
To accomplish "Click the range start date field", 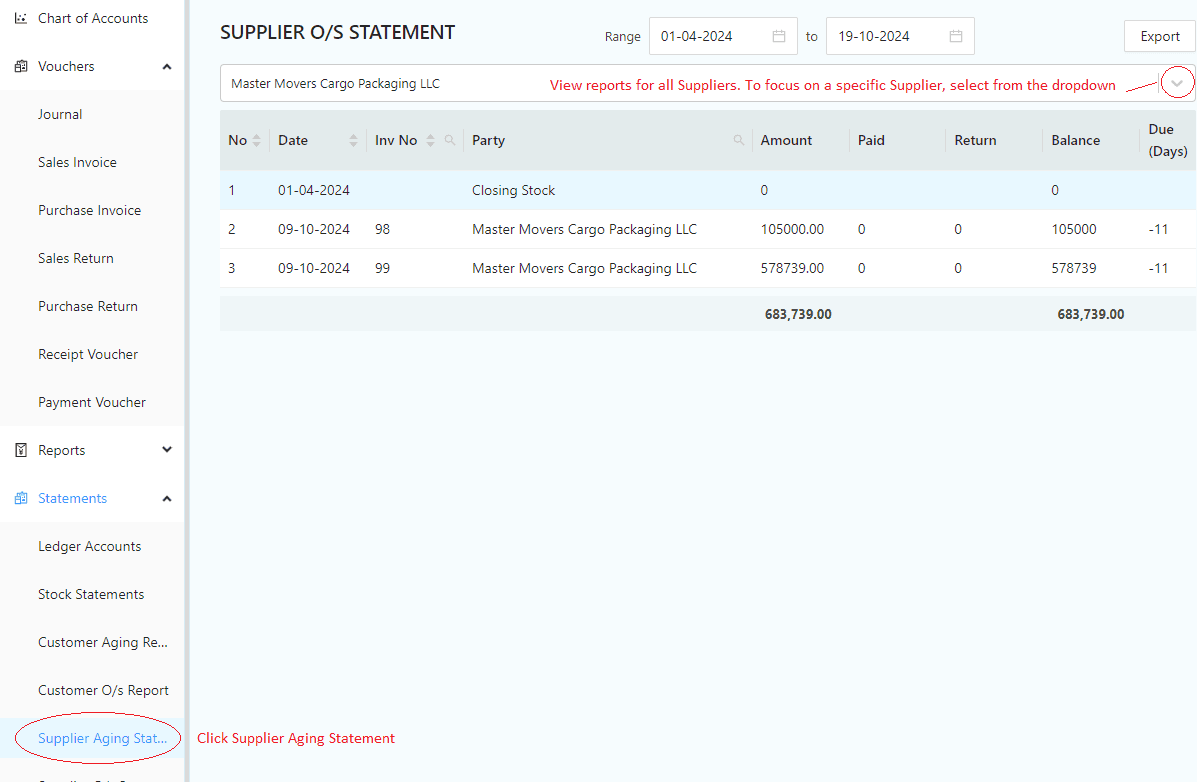I will tap(723, 36).
